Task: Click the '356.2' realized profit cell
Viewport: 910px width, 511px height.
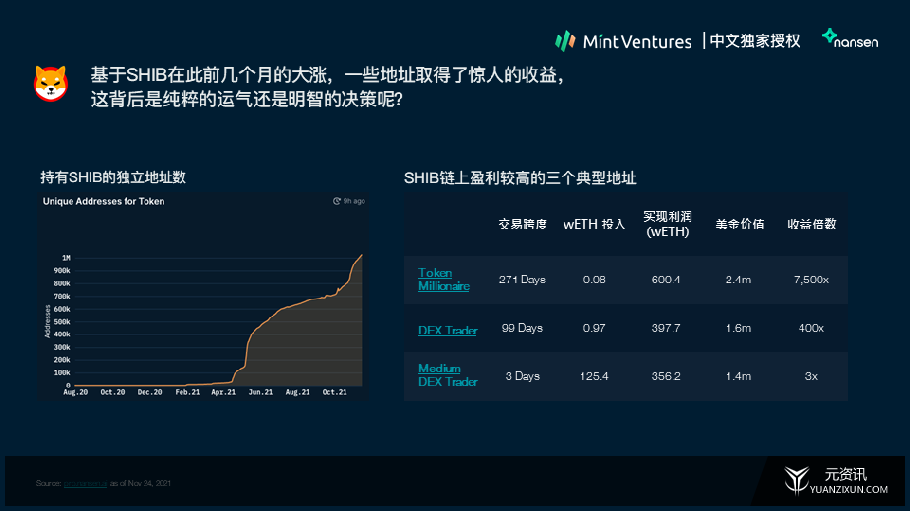Action: point(666,376)
